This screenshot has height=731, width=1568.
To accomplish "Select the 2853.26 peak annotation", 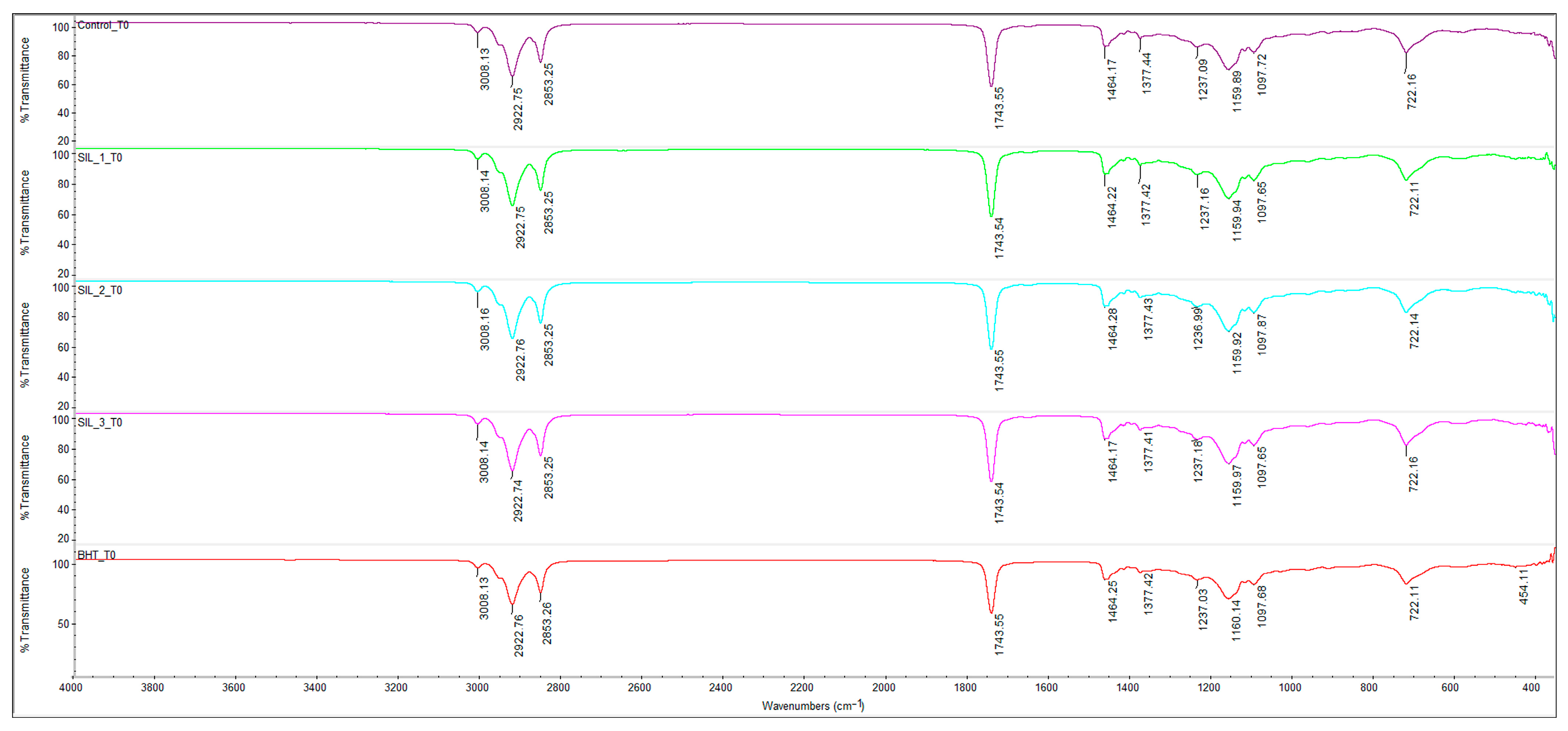I will 547,623.
